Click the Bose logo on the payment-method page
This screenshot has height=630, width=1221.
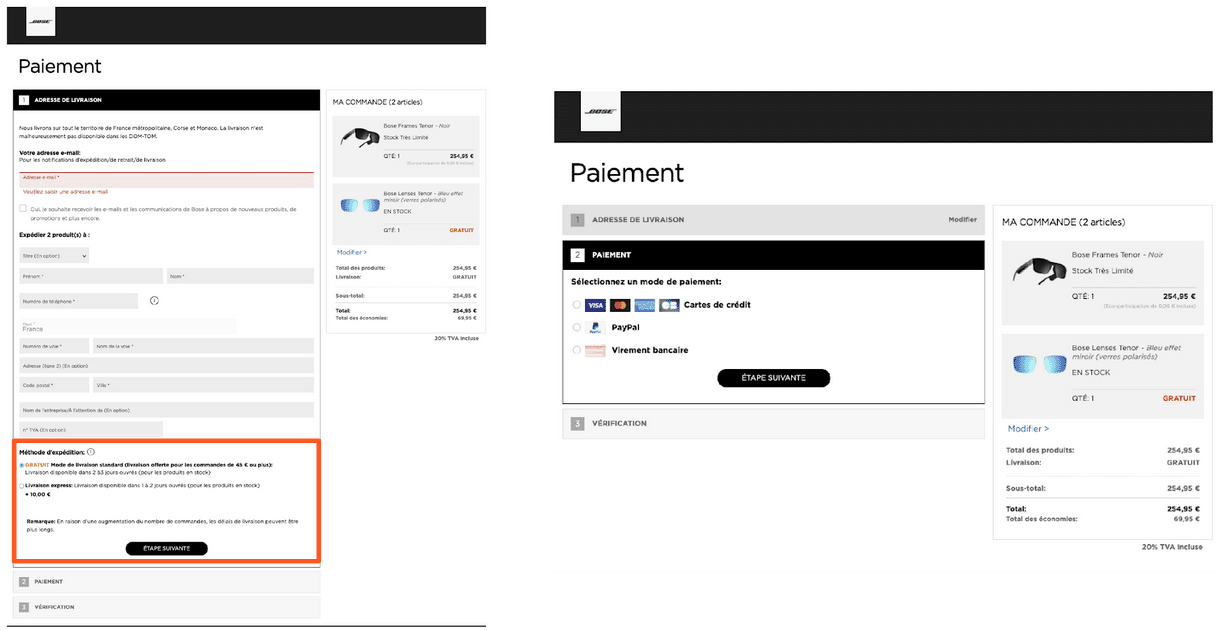point(601,112)
